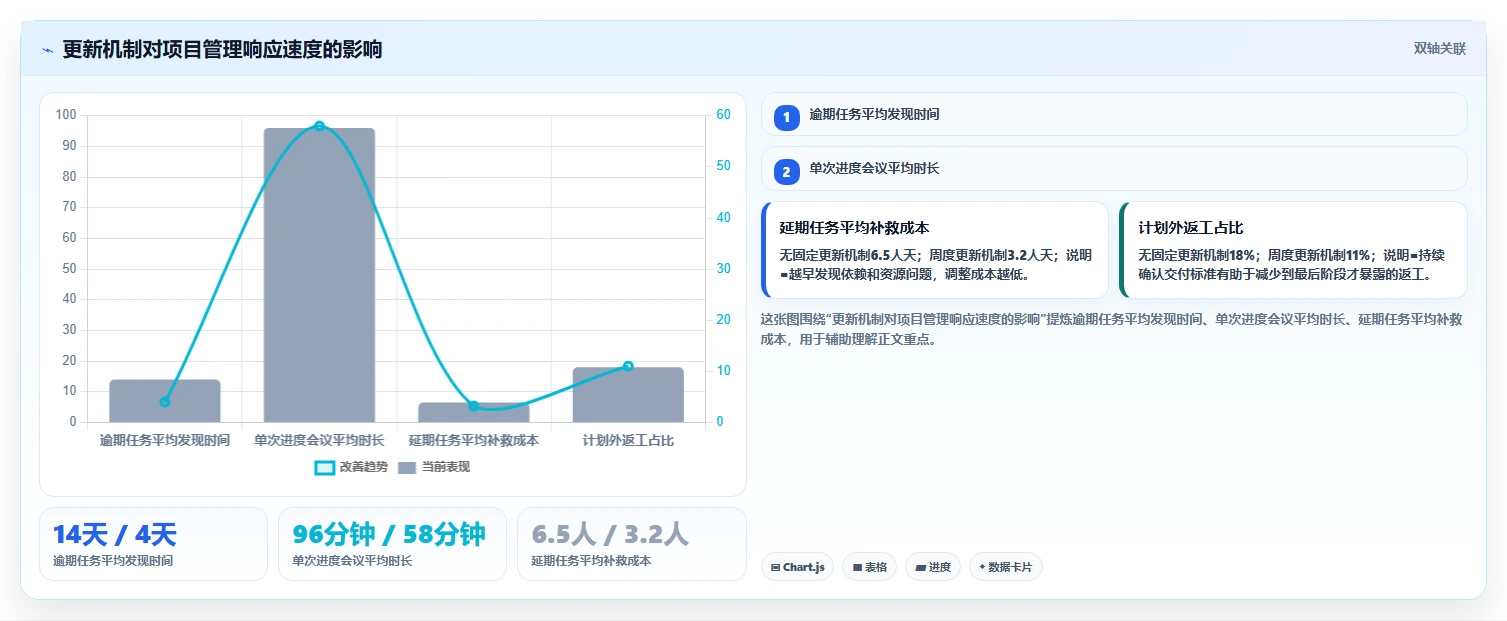Open the 延期任务平均补救成本 card
Viewport: 1507px width, 621px height.
pos(935,250)
